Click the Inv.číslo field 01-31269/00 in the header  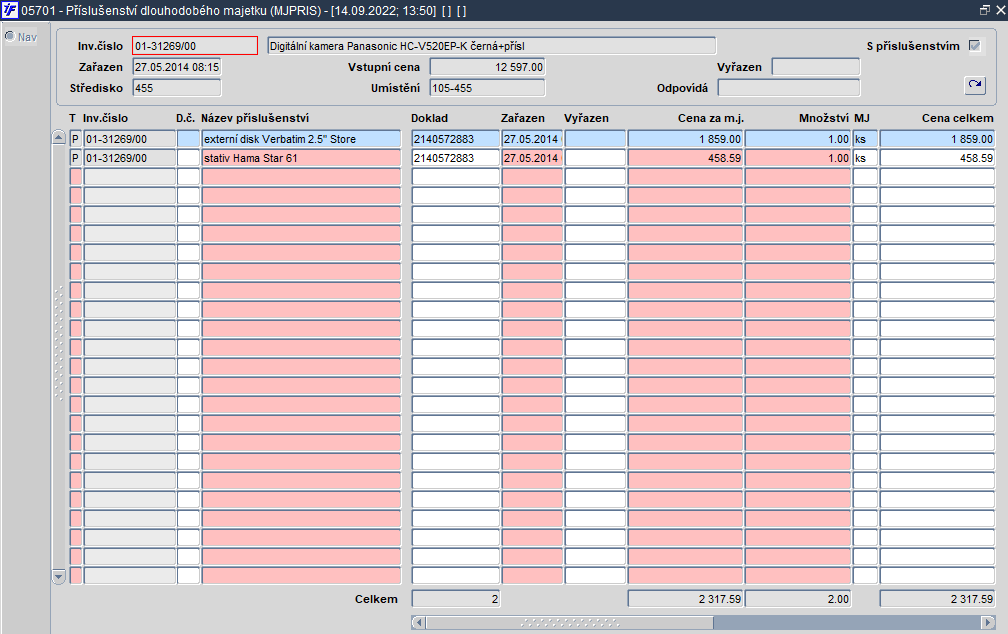[195, 46]
